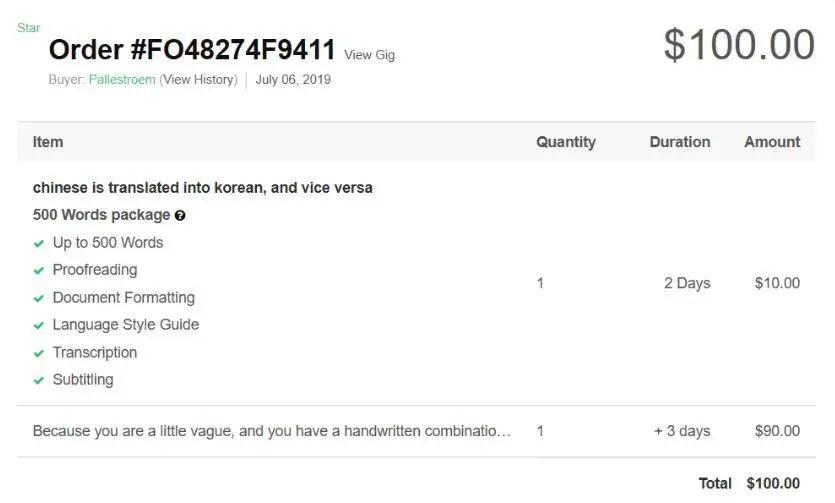Click the Star label above the order
835x503 pixels.
pyautogui.click(x=28, y=28)
